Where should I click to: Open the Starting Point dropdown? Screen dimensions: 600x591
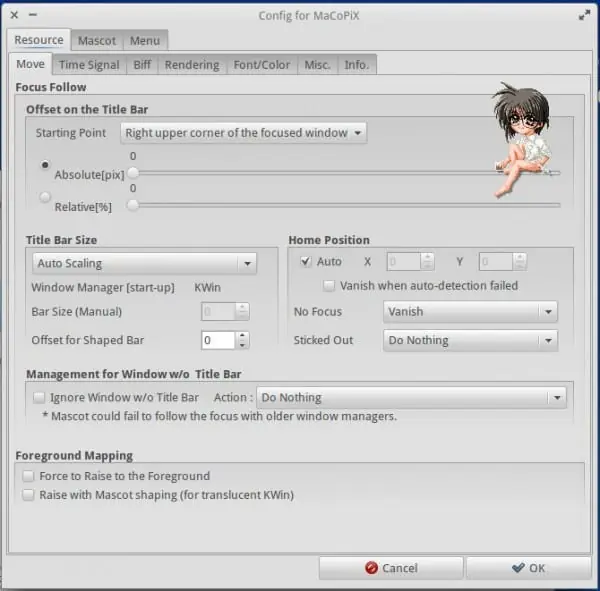[243, 133]
